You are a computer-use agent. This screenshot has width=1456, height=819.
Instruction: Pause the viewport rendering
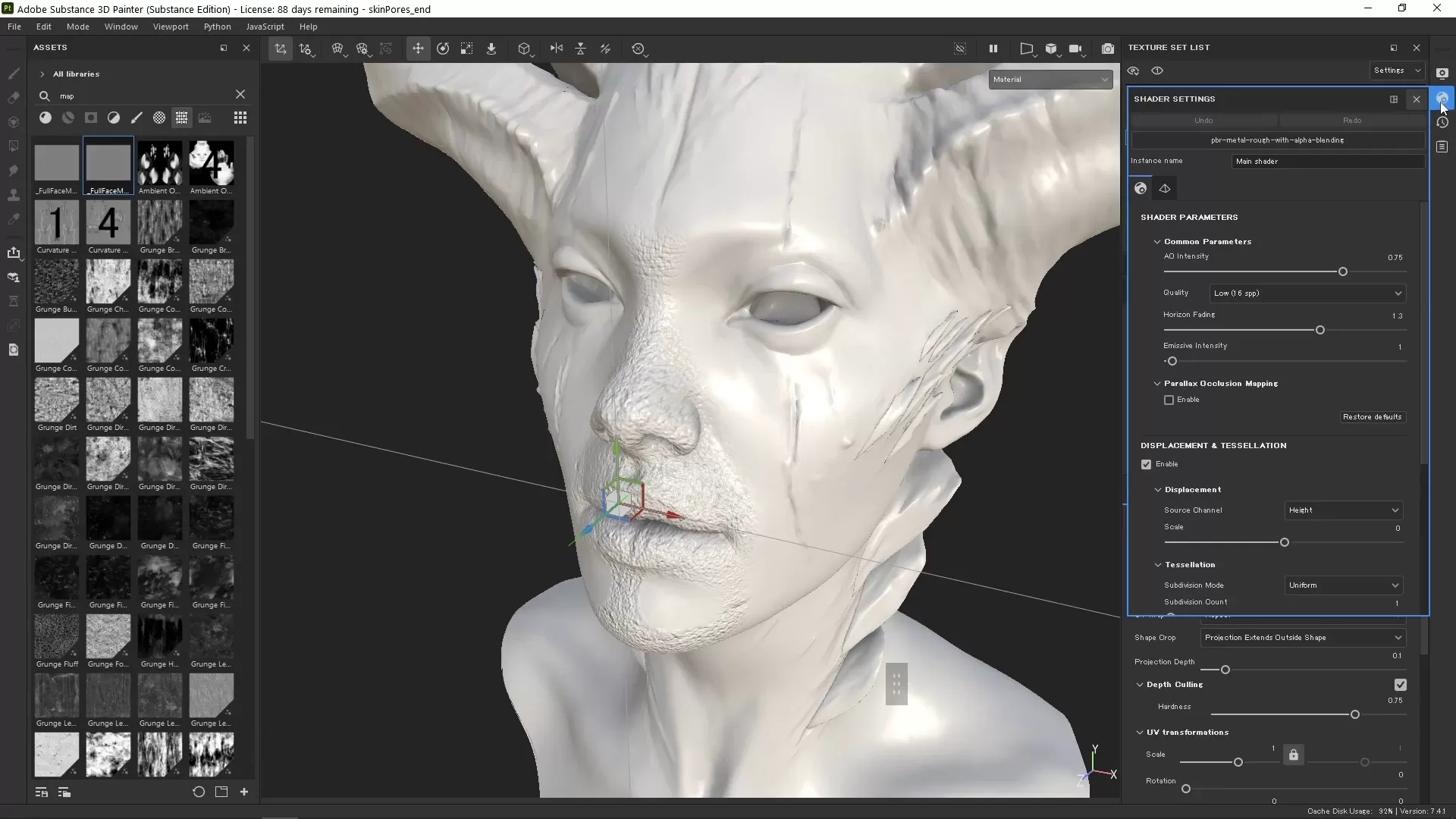(993, 49)
